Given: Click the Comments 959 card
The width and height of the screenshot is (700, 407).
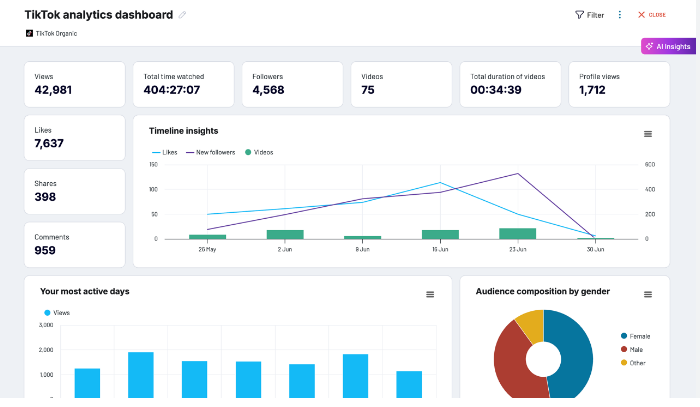Looking at the screenshot, I should tap(75, 245).
